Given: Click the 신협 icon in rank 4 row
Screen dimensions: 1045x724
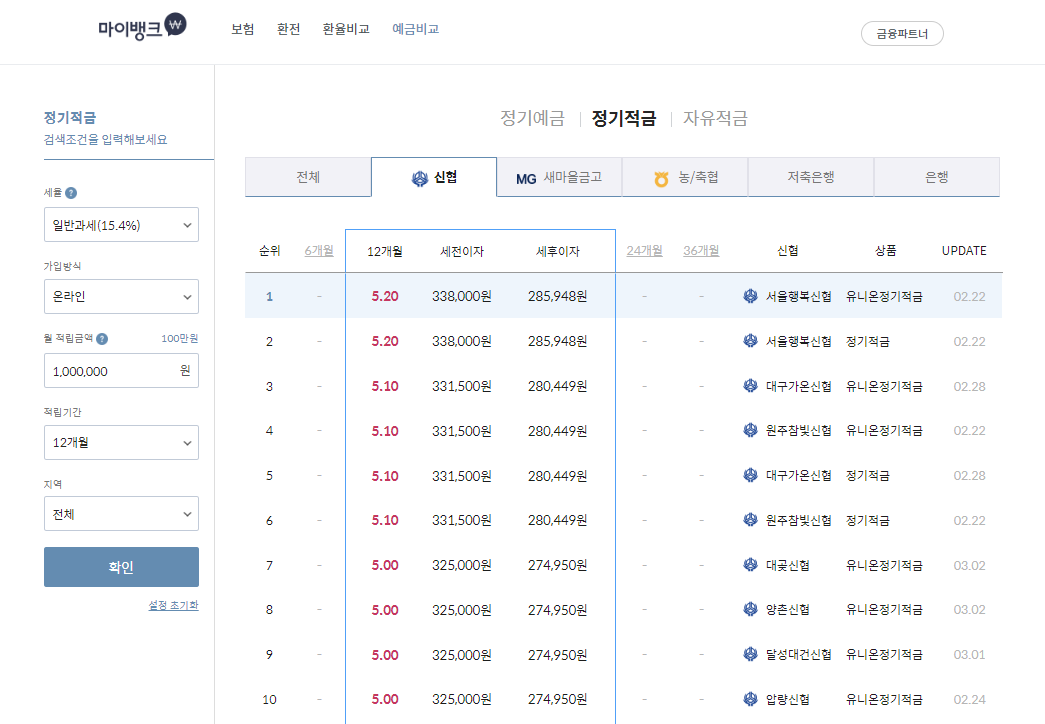Looking at the screenshot, I should [750, 430].
